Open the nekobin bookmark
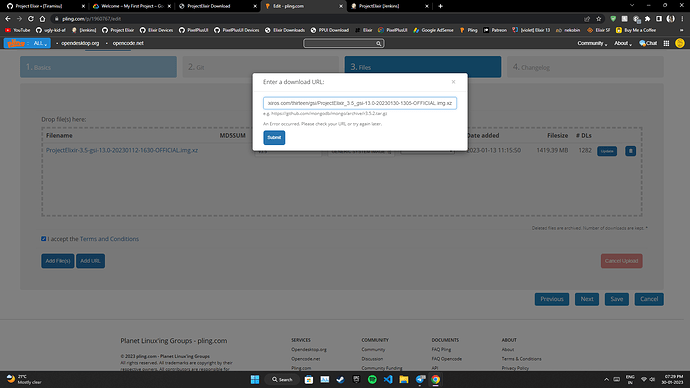The image size is (690, 388). (568, 30)
